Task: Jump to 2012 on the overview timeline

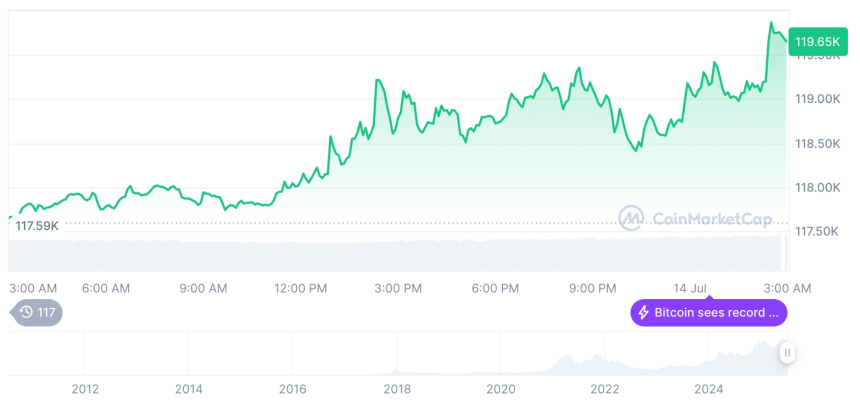Action: click(85, 389)
